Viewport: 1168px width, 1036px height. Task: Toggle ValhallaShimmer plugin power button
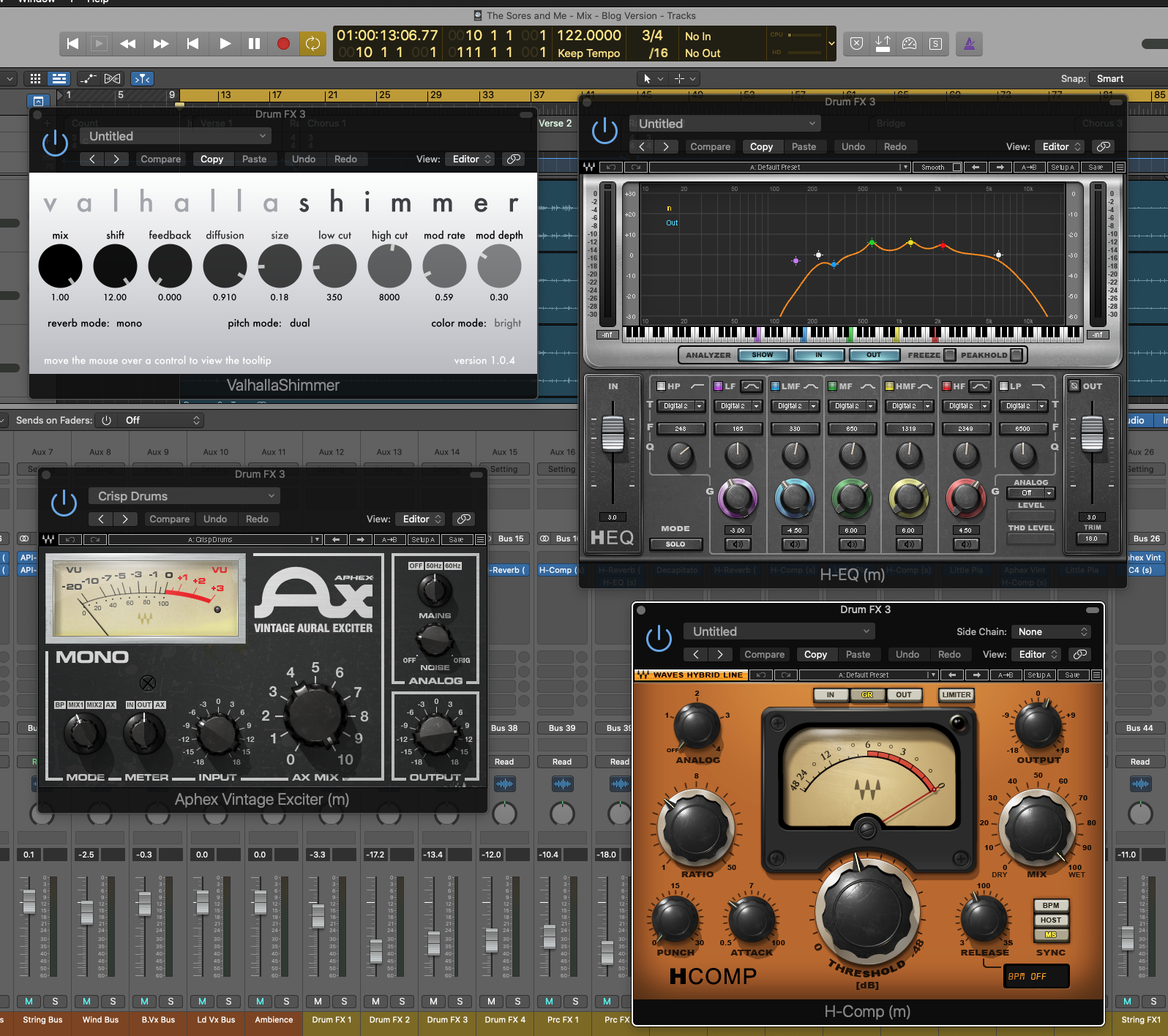pyautogui.click(x=55, y=143)
